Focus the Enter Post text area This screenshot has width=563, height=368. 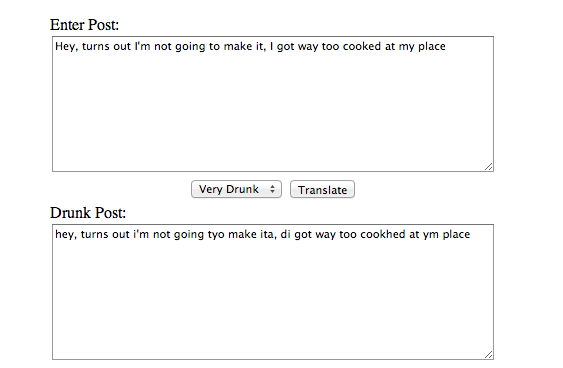(x=273, y=104)
